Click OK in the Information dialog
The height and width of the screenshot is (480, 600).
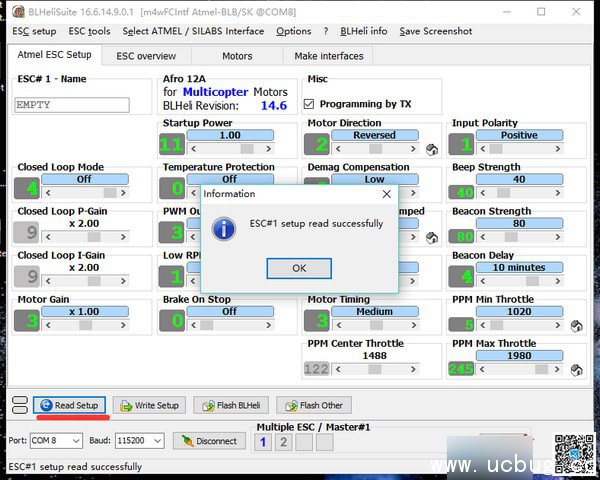(299, 268)
